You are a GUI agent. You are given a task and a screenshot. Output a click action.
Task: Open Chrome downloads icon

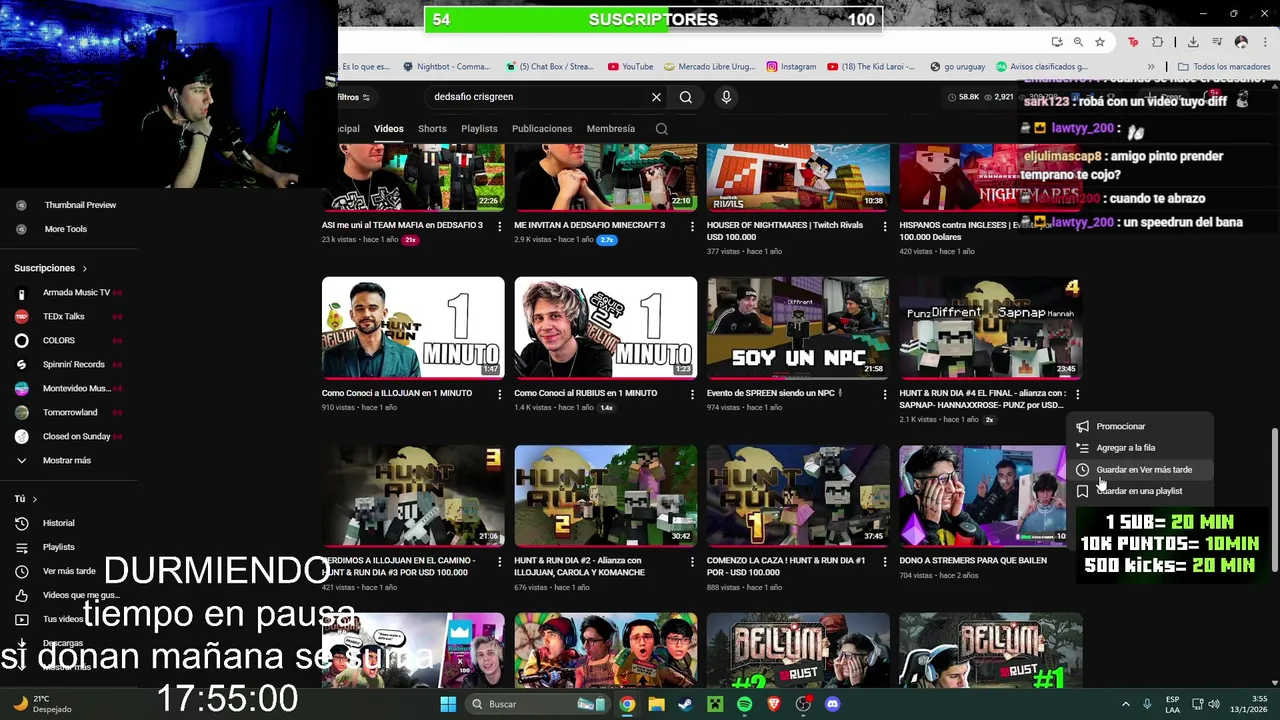(1193, 42)
